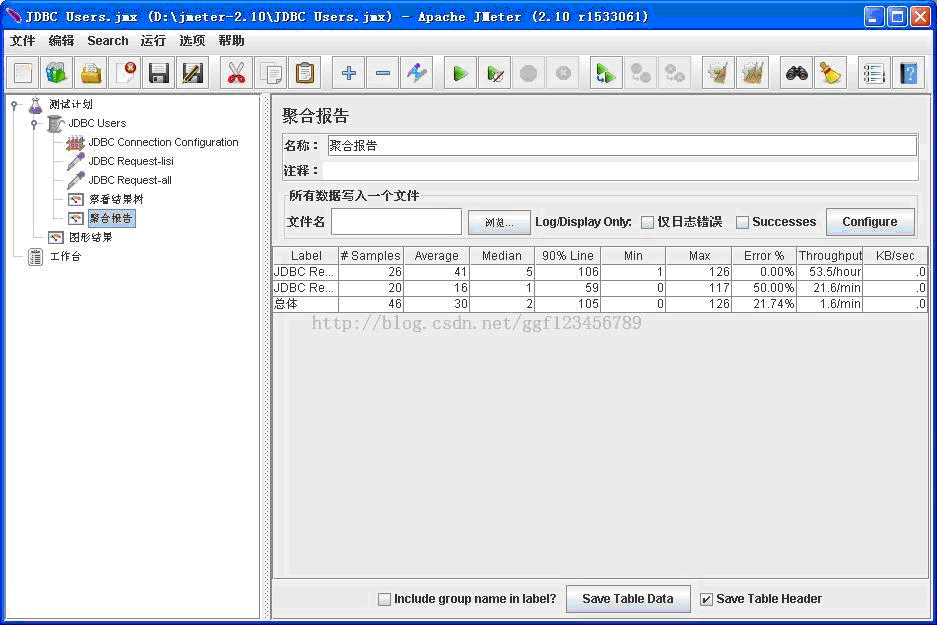Click the Close test plan icon
The width and height of the screenshot is (937, 625).
pos(125,73)
